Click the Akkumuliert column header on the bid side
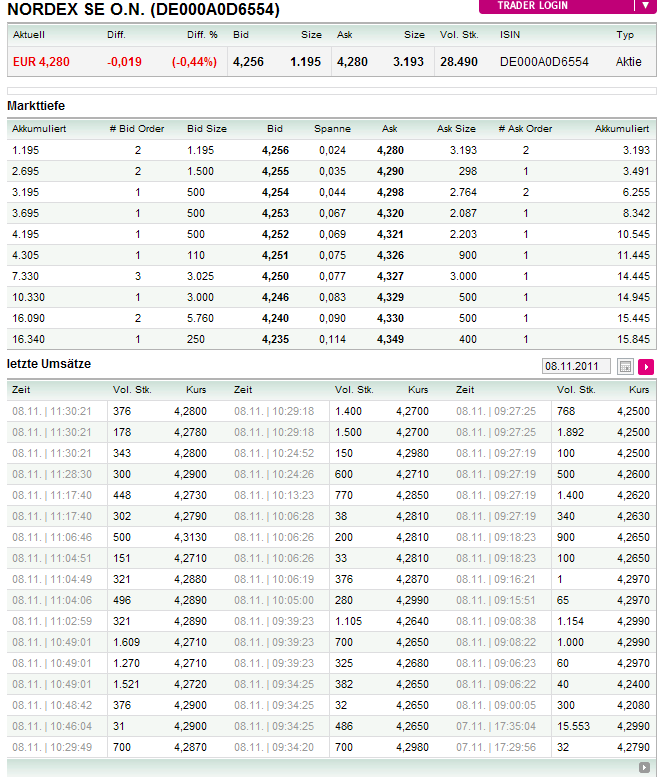Image resolution: width=663 pixels, height=777 pixels. (39, 129)
